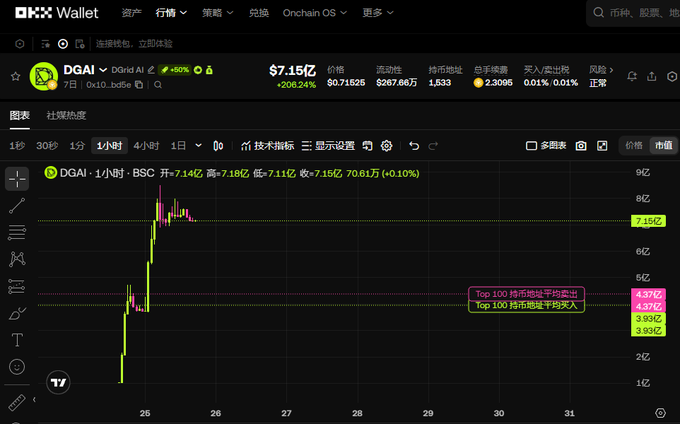Viewport: 680px width, 424px height.
Task: Click the DGAI token logo
Action: point(44,76)
